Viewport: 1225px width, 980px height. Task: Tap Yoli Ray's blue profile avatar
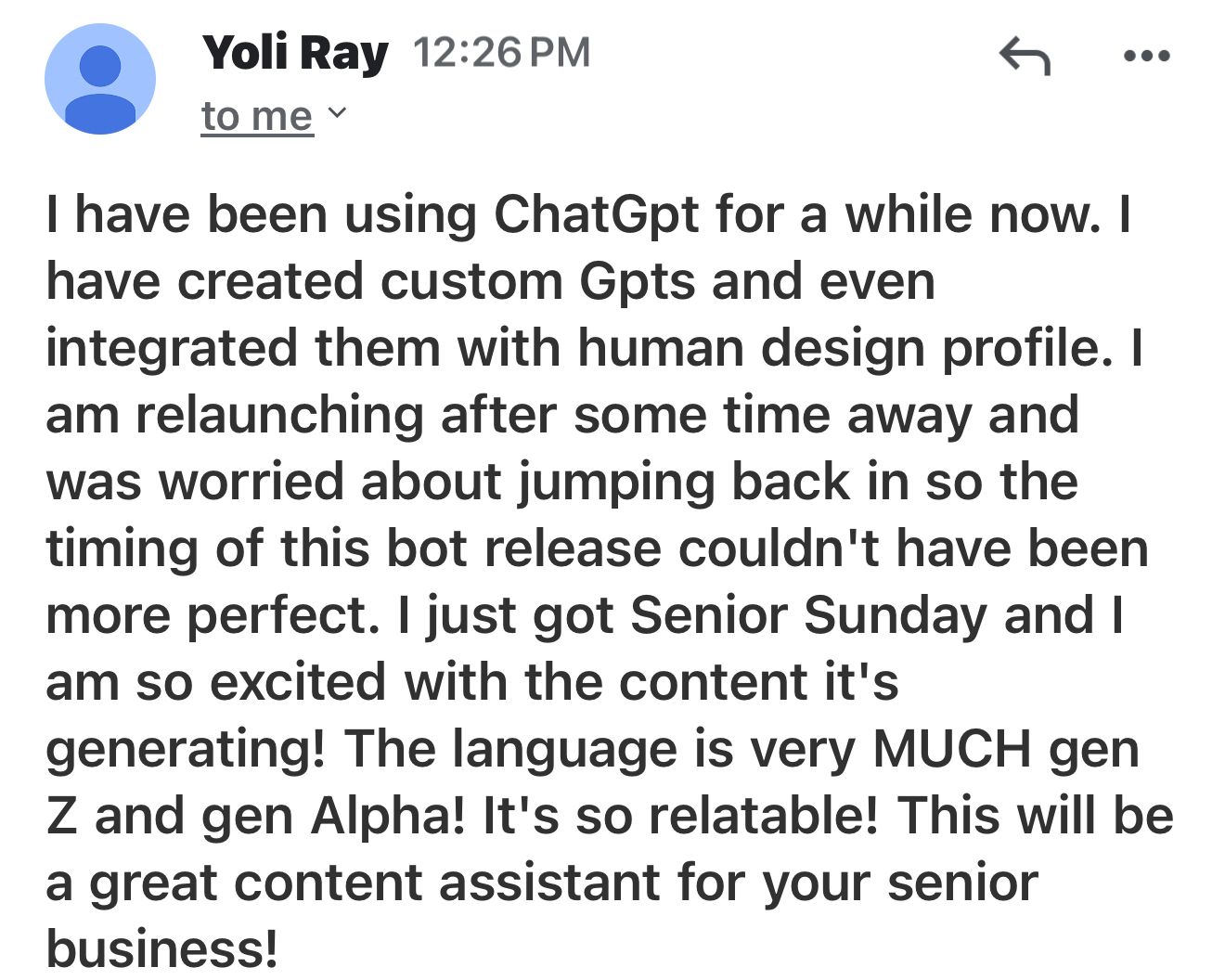click(100, 79)
